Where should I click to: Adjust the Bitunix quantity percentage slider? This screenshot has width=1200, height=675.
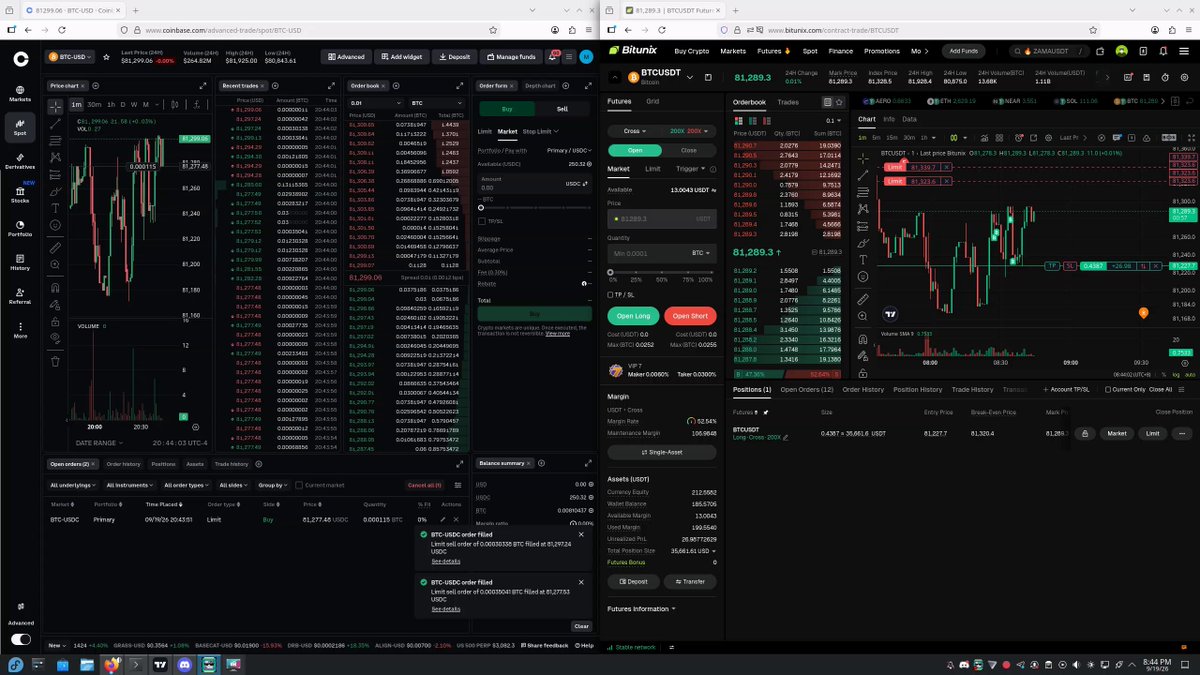661,271
